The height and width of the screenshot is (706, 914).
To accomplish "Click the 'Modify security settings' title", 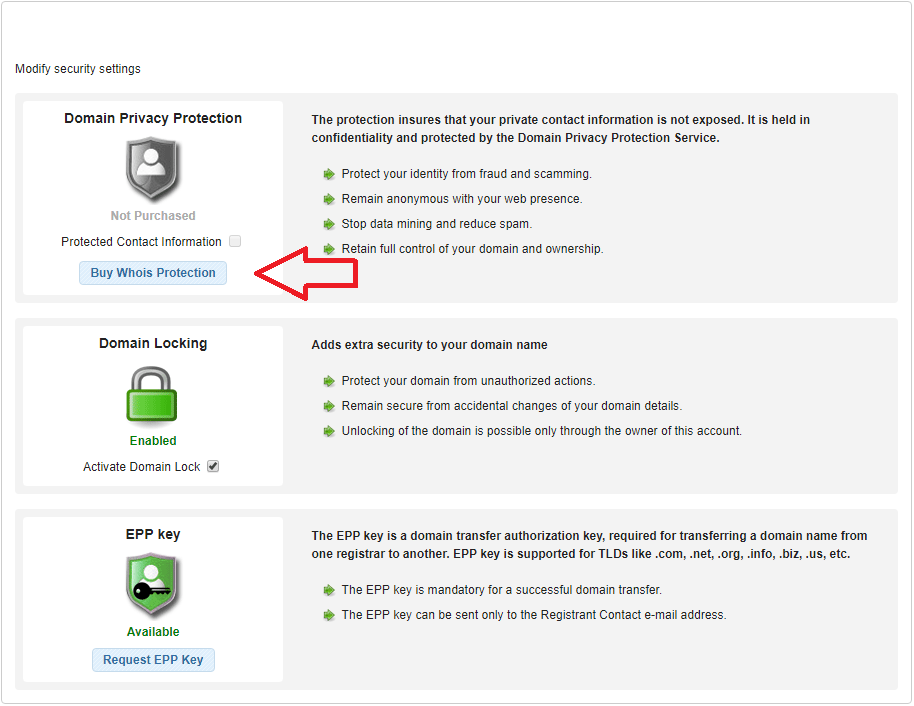I will (x=78, y=69).
